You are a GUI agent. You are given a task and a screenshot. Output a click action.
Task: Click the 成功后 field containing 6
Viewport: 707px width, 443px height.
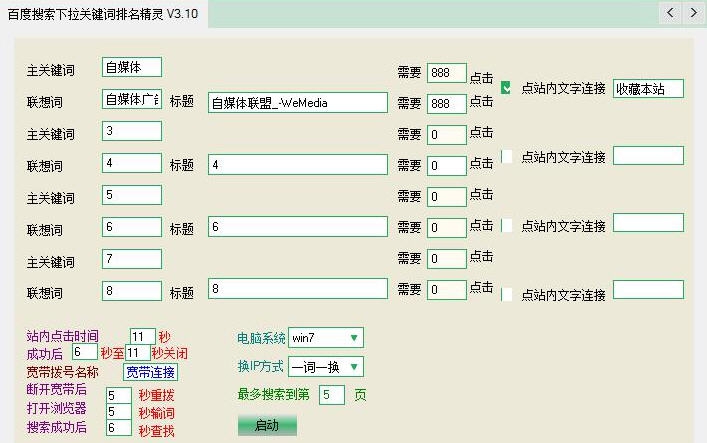click(x=85, y=352)
